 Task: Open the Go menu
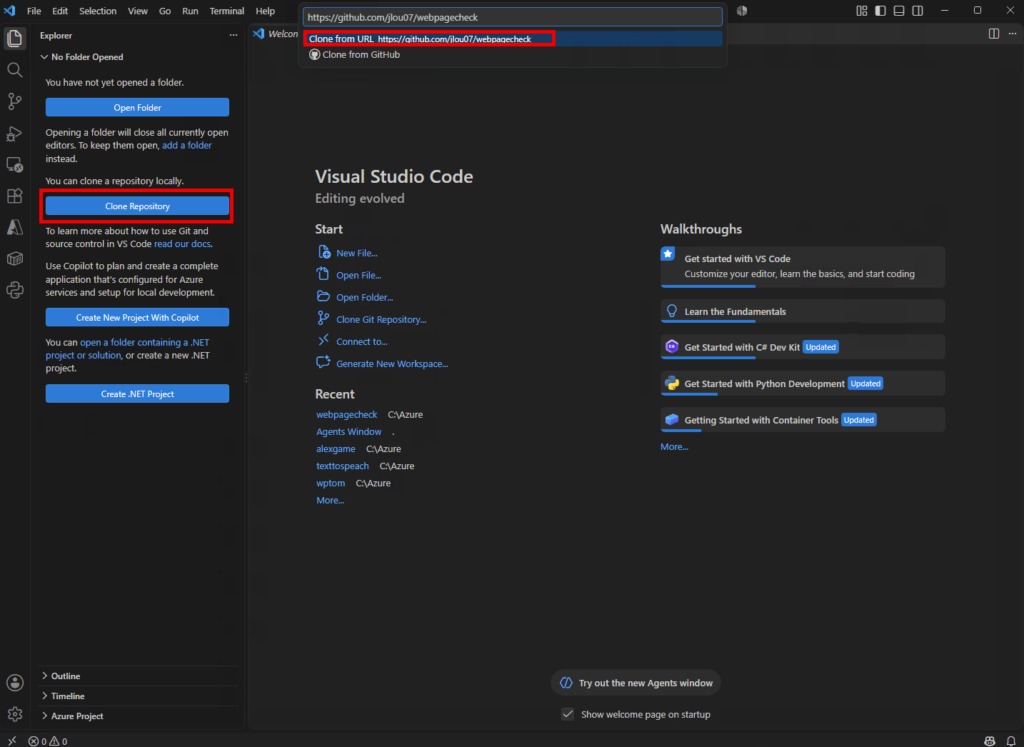click(165, 11)
